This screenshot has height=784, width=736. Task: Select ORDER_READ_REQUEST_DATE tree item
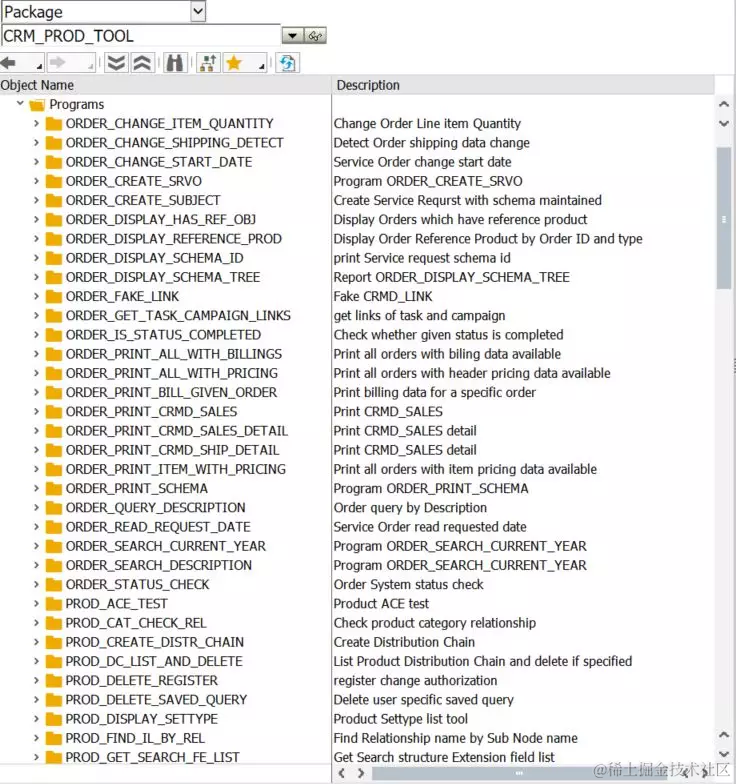coord(158,526)
